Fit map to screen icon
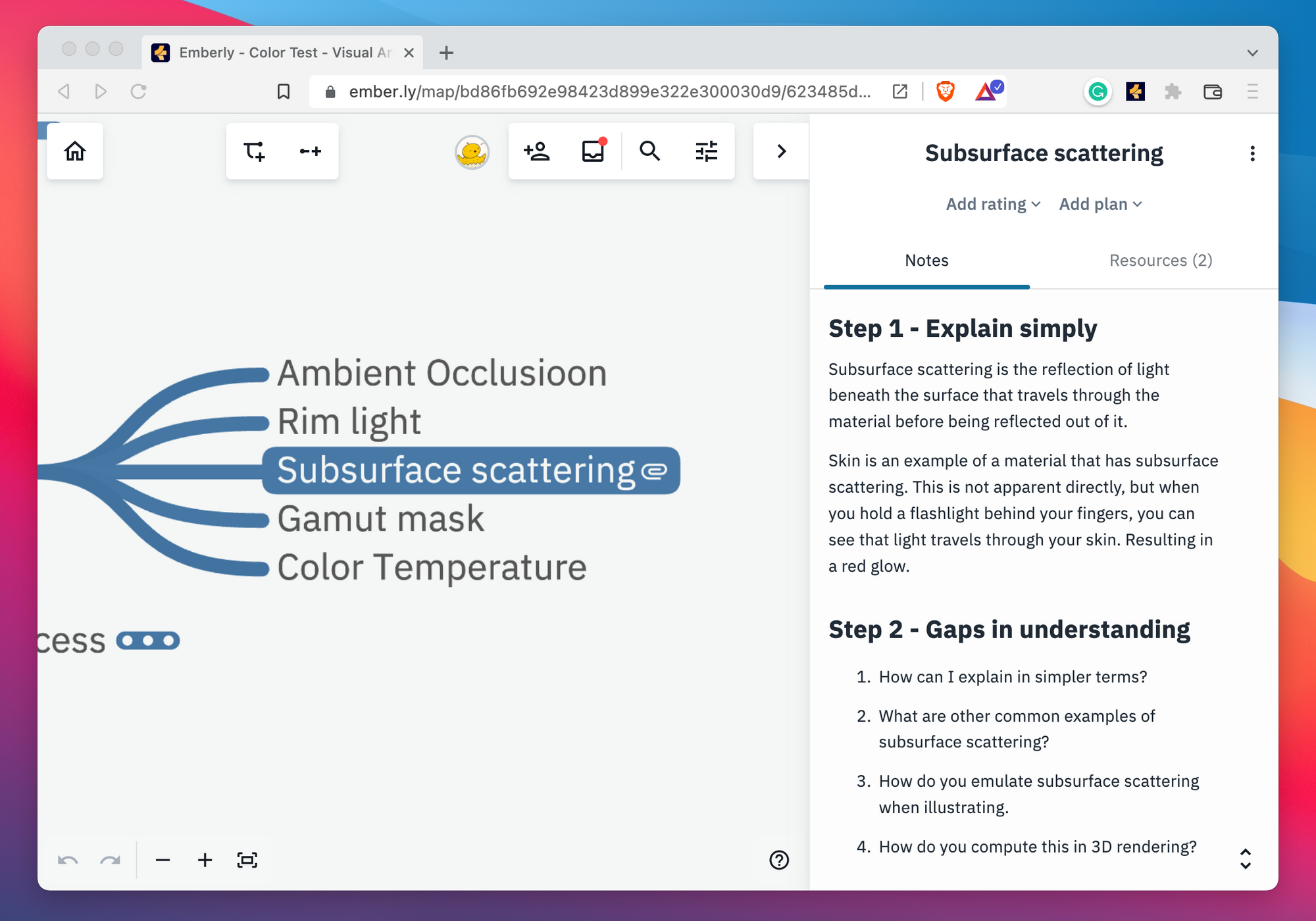Screen dimensions: 1316x921 pos(247,860)
